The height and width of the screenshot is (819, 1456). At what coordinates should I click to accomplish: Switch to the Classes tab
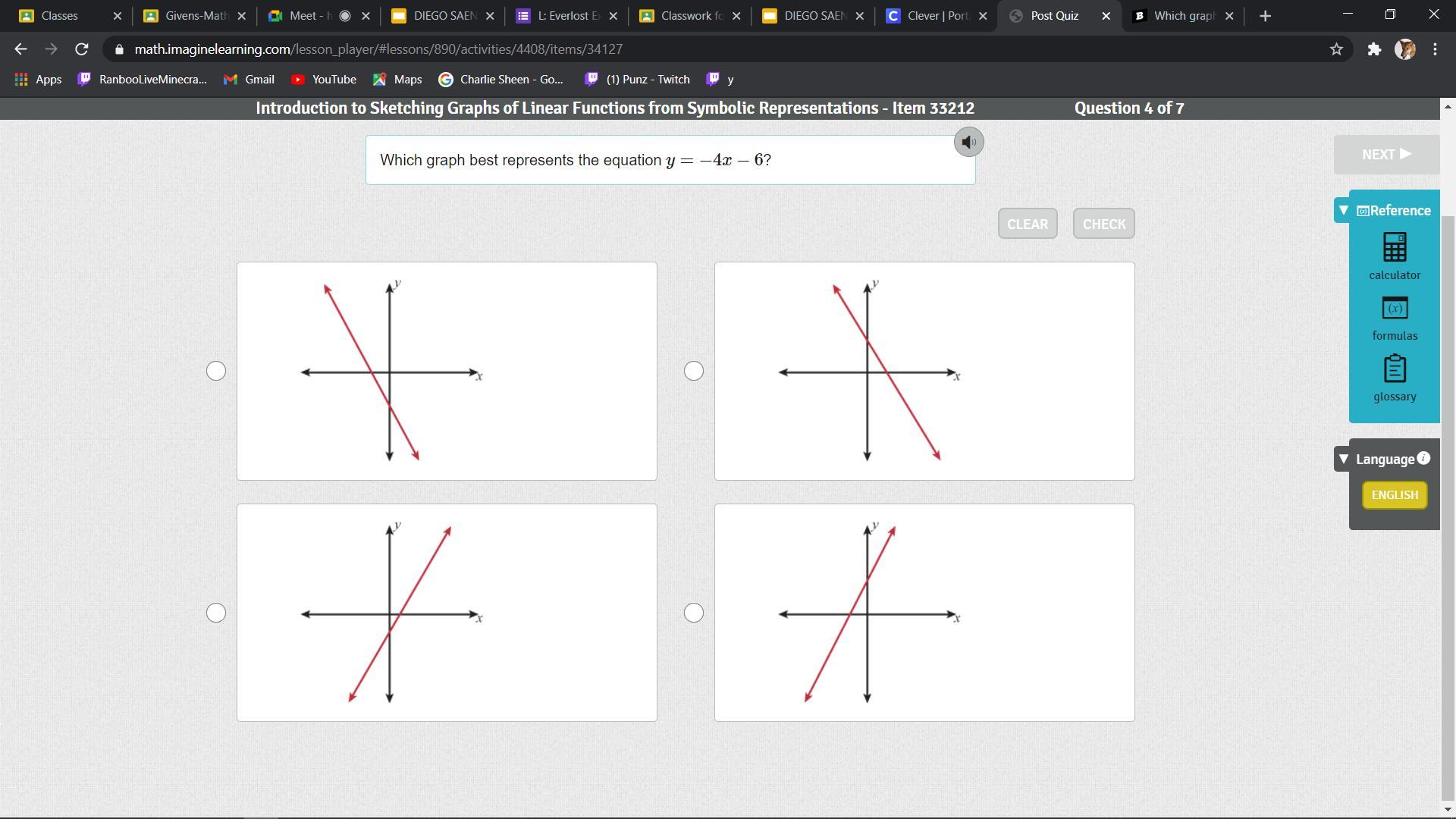pos(59,16)
